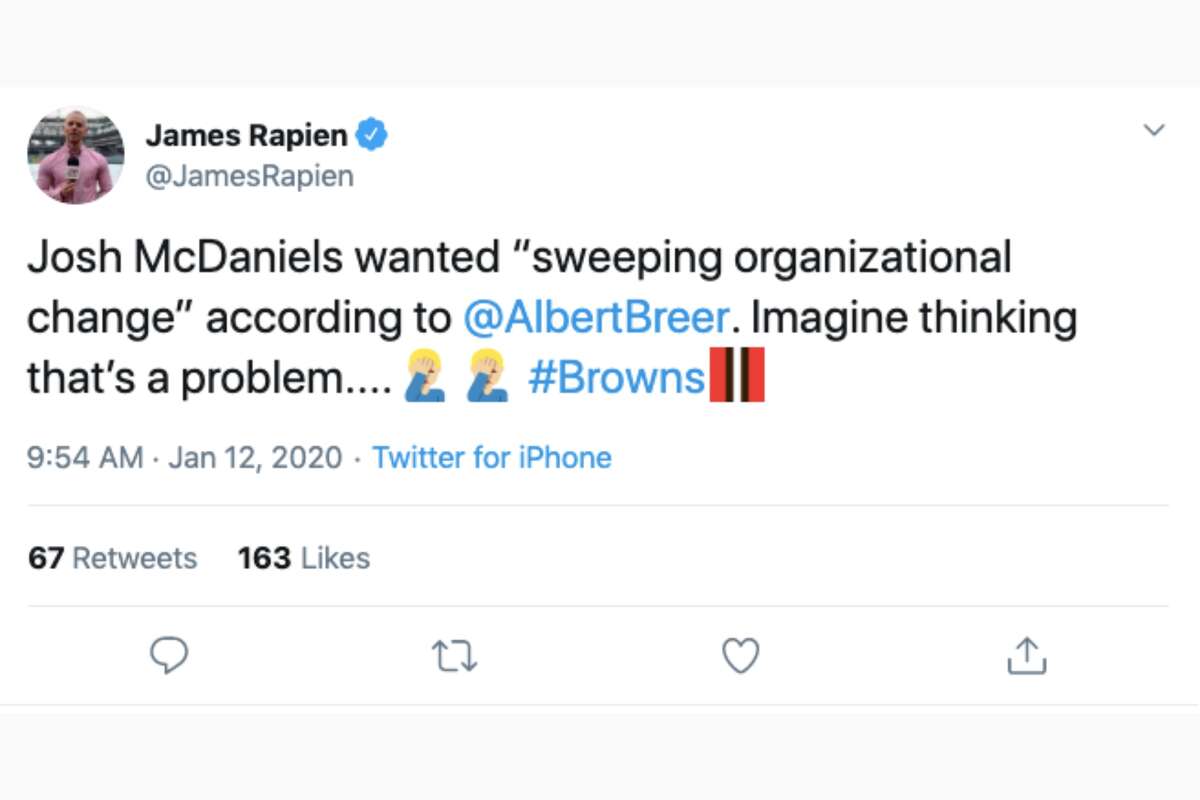The height and width of the screenshot is (800, 1200).
Task: Click the Twitter for iPhone source link
Action: click(x=492, y=458)
